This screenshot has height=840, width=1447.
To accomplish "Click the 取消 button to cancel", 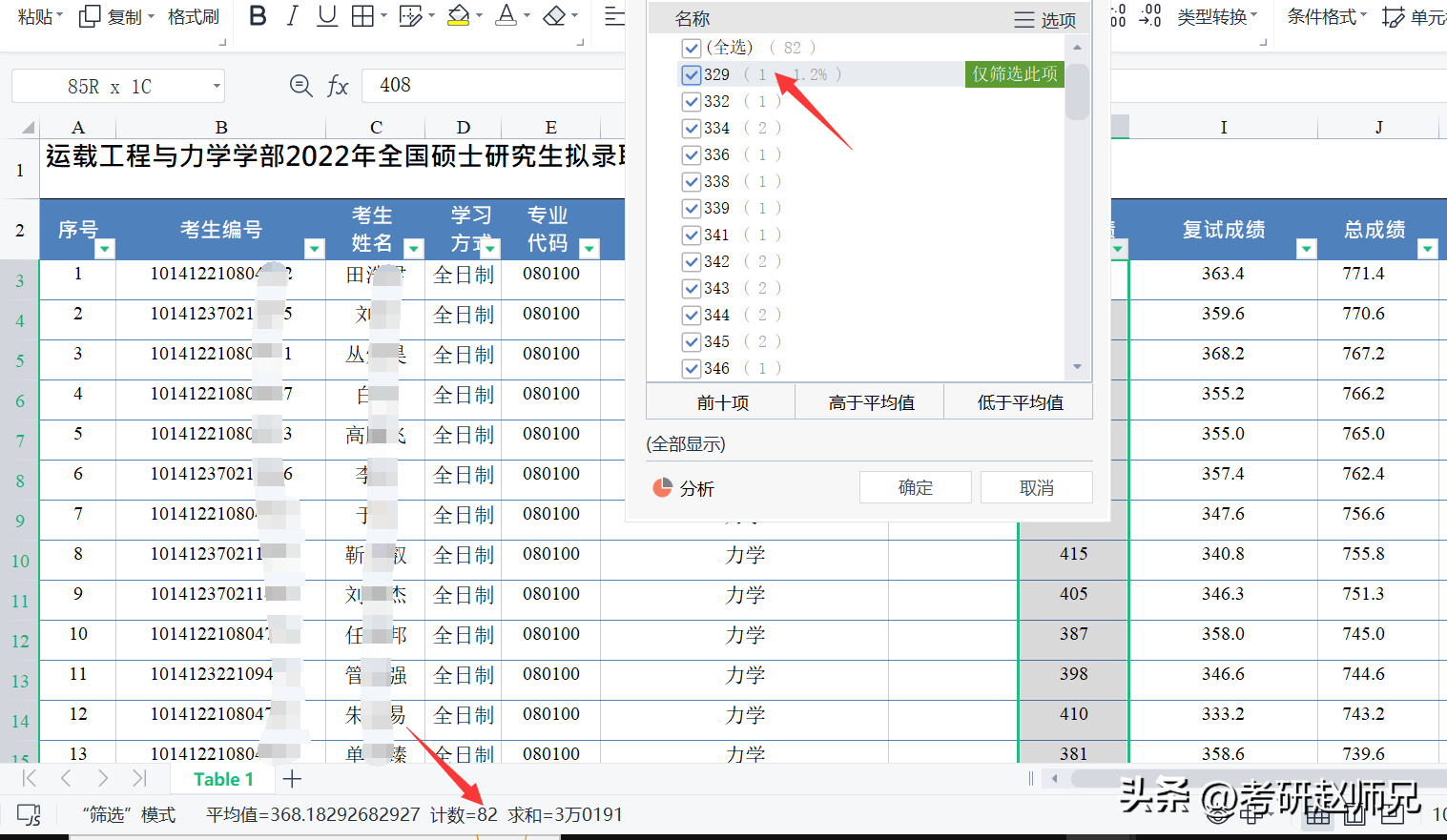I will pos(1036,487).
